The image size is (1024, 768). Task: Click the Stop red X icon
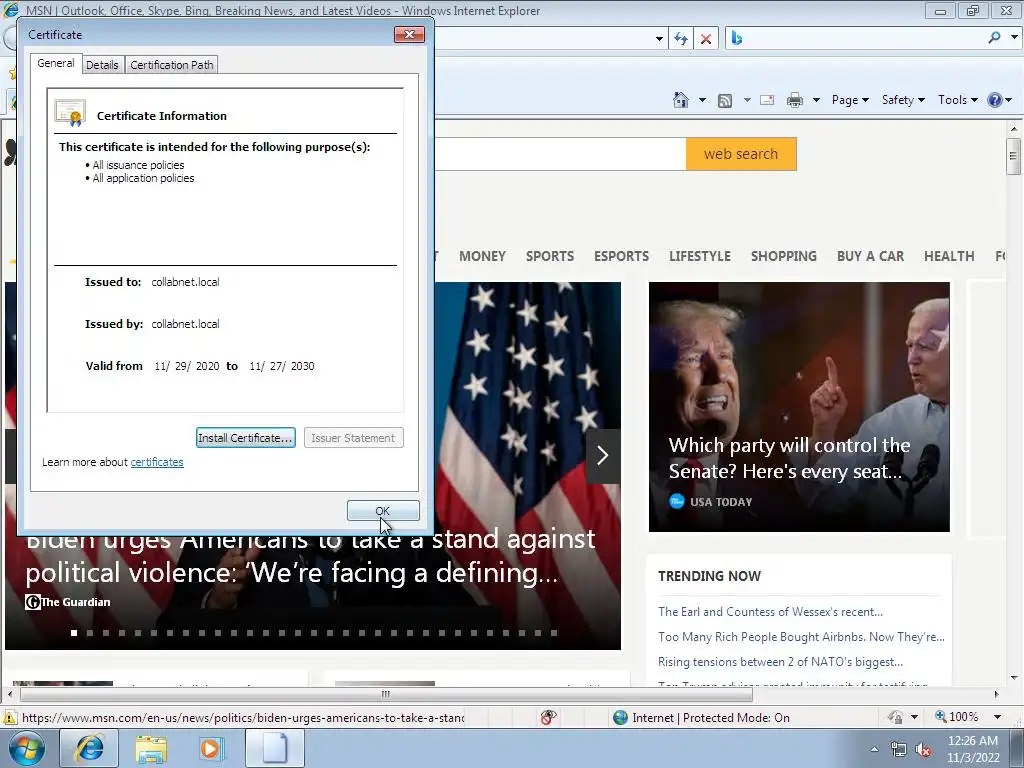706,39
